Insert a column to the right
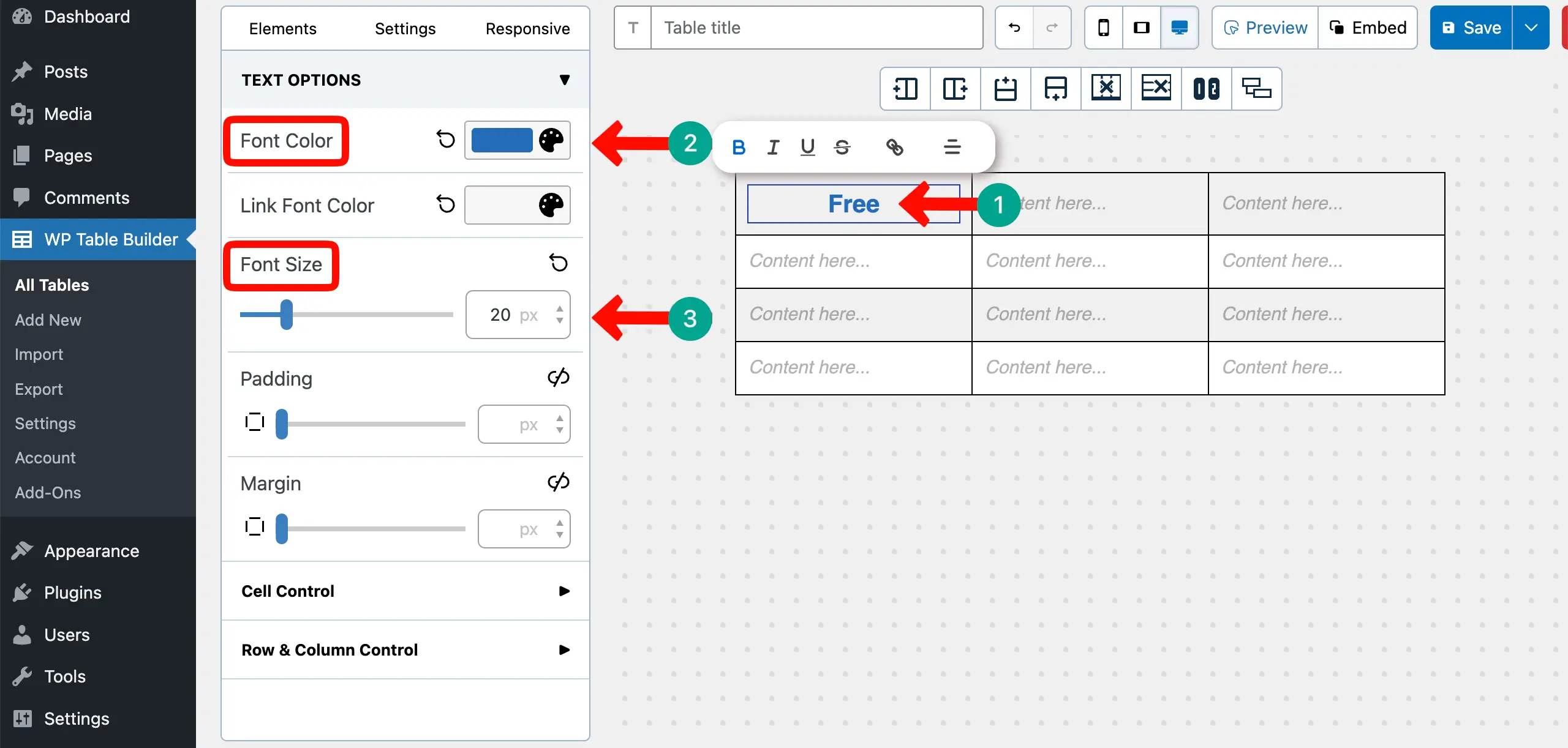This screenshot has height=748, width=1568. click(x=955, y=89)
